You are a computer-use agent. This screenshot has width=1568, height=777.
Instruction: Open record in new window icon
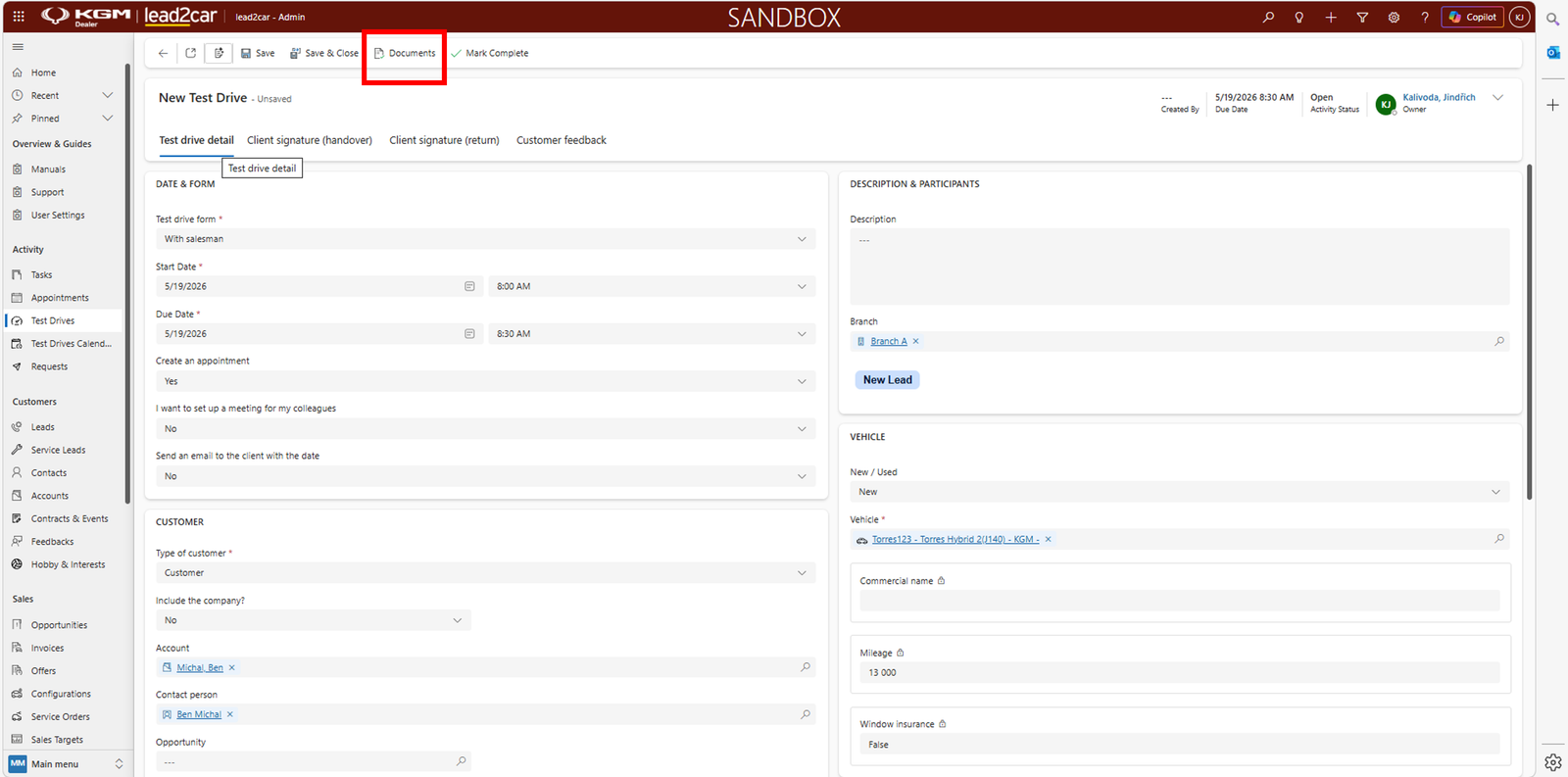point(190,53)
